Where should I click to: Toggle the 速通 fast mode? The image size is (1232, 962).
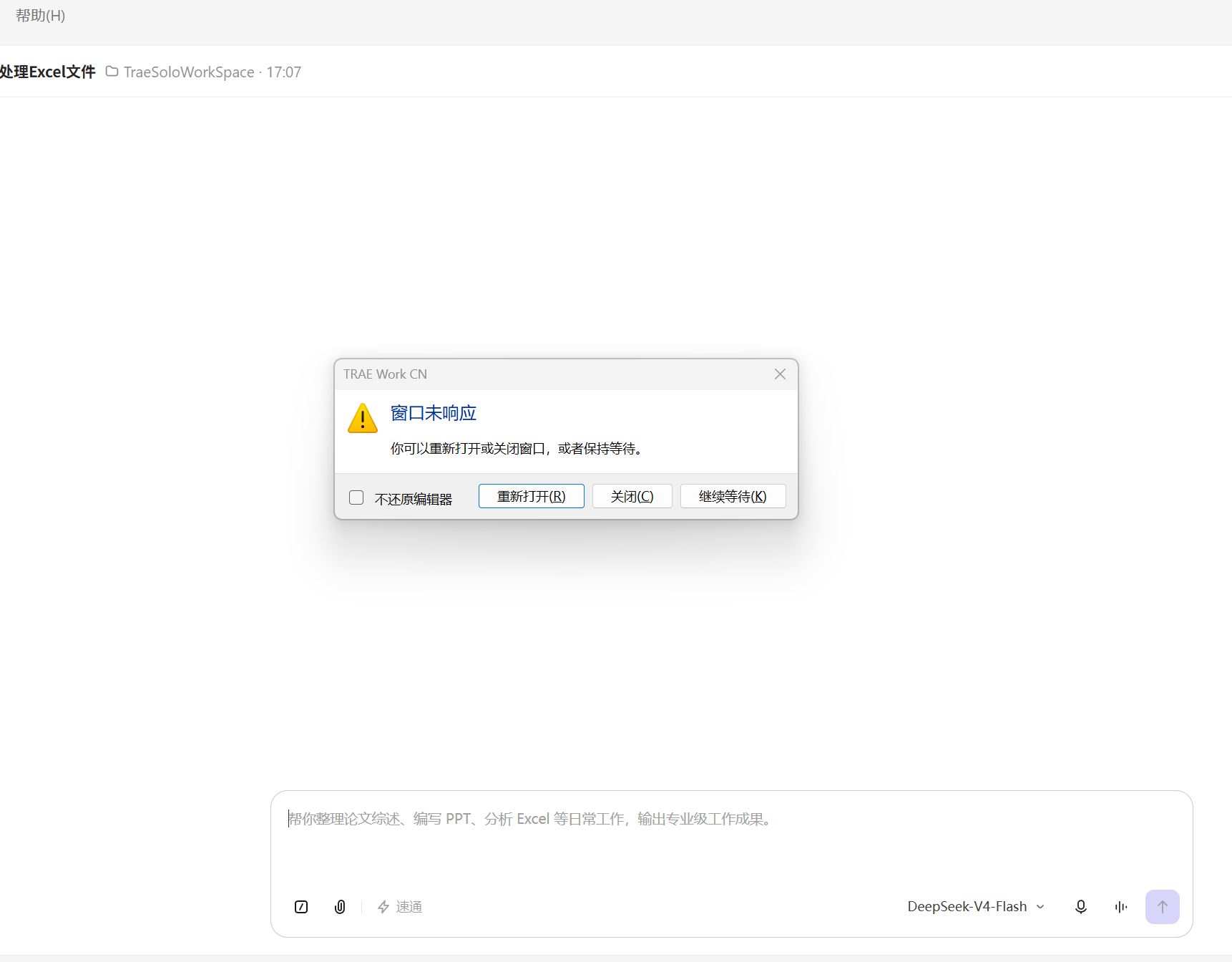click(400, 907)
